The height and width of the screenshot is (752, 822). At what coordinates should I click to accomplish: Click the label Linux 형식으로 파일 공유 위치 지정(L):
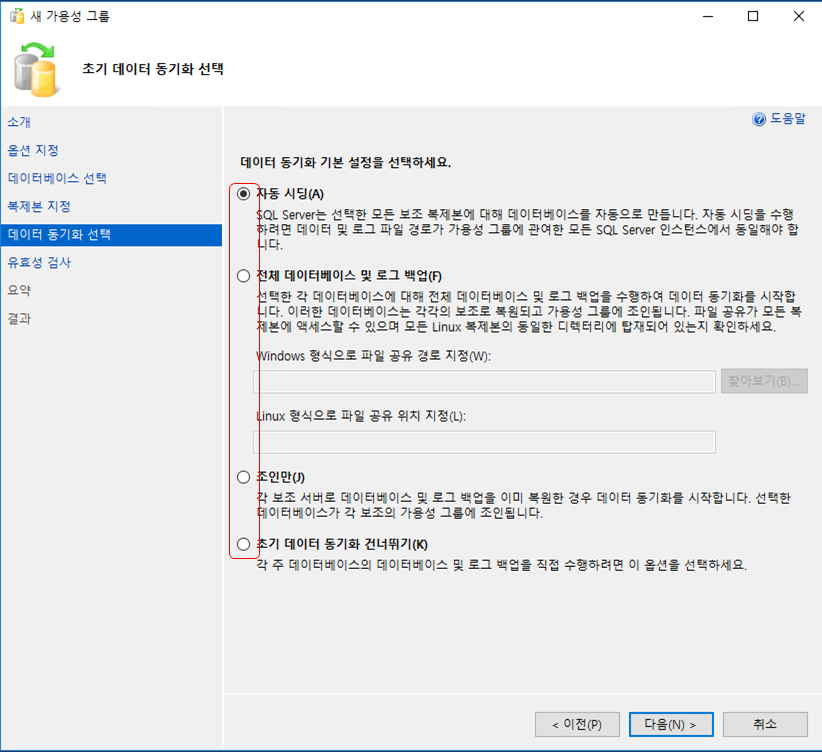point(361,416)
